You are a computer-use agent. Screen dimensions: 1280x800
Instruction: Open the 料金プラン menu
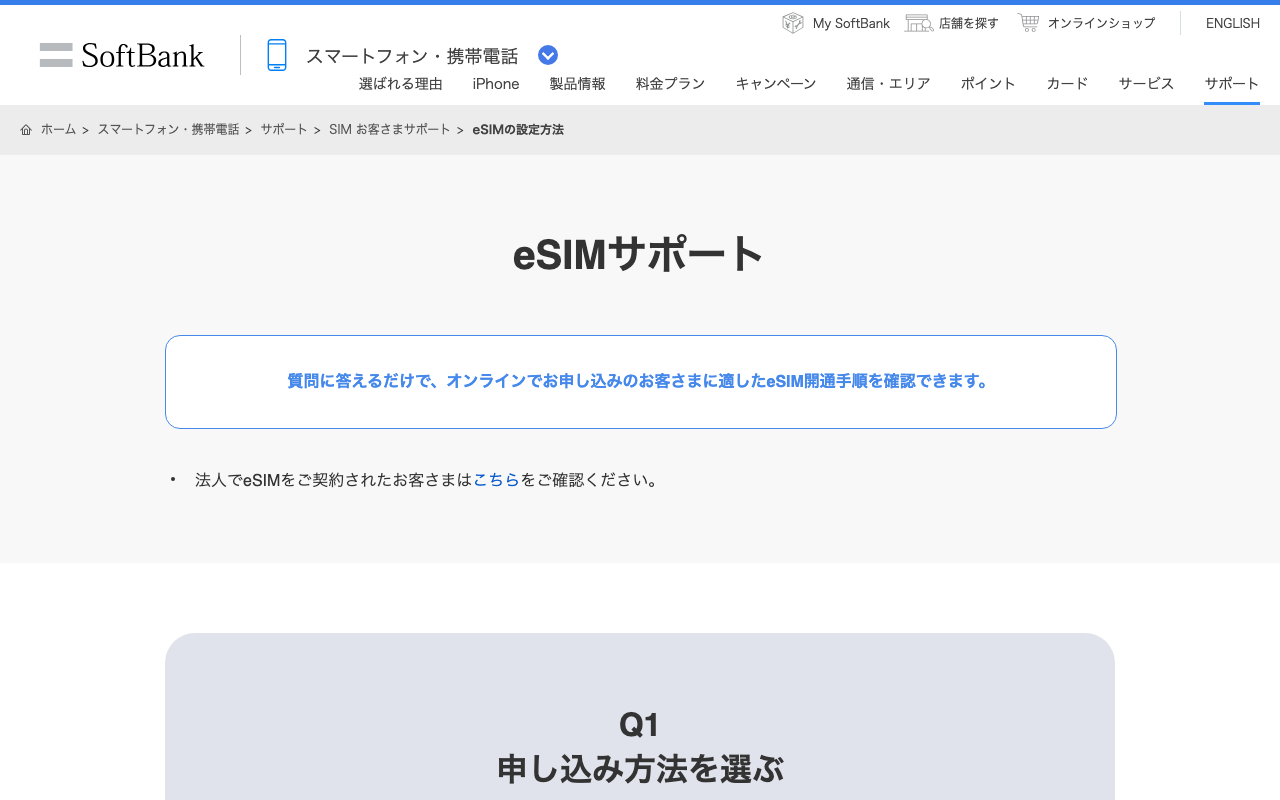(x=671, y=84)
